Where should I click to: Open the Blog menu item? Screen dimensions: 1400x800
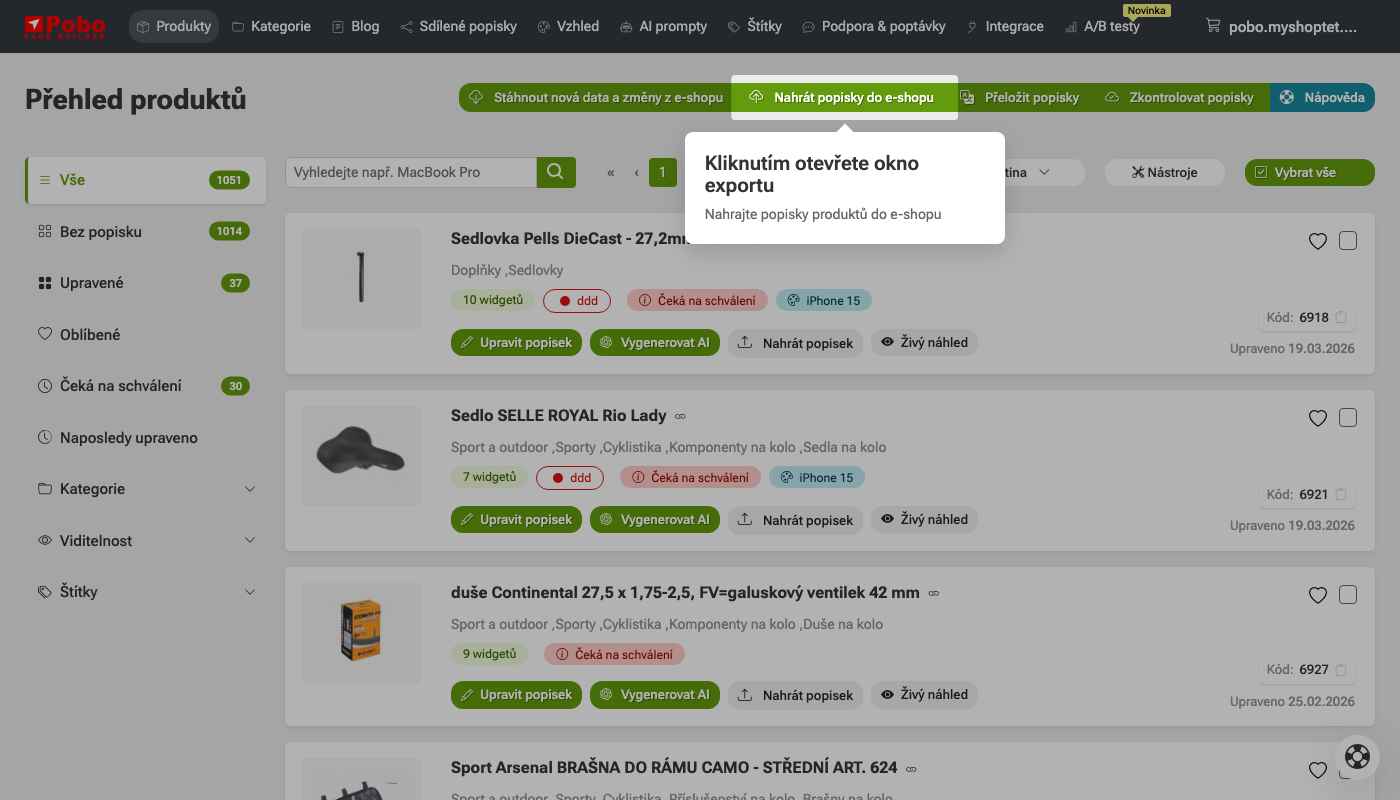pyautogui.click(x=355, y=27)
